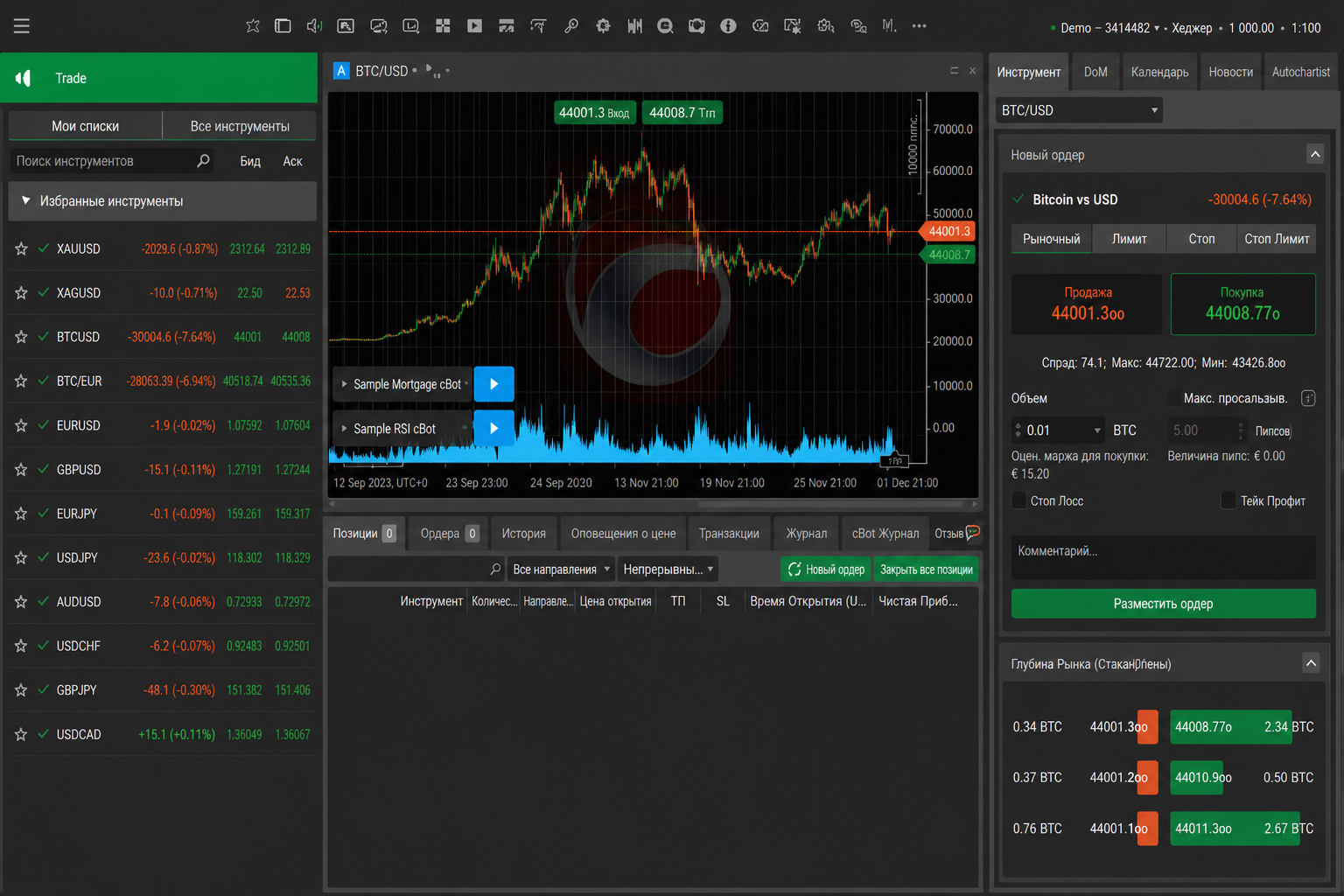Start the Sample Mortgage cBot play button
This screenshot has width=1344, height=896.
pos(493,384)
